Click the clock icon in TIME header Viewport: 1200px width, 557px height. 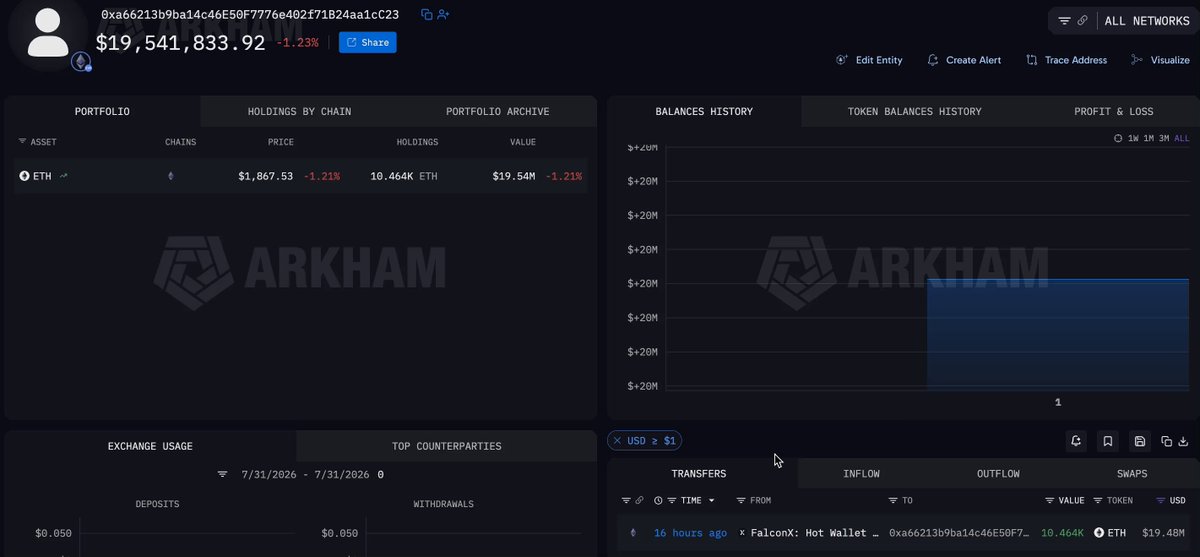[658, 500]
